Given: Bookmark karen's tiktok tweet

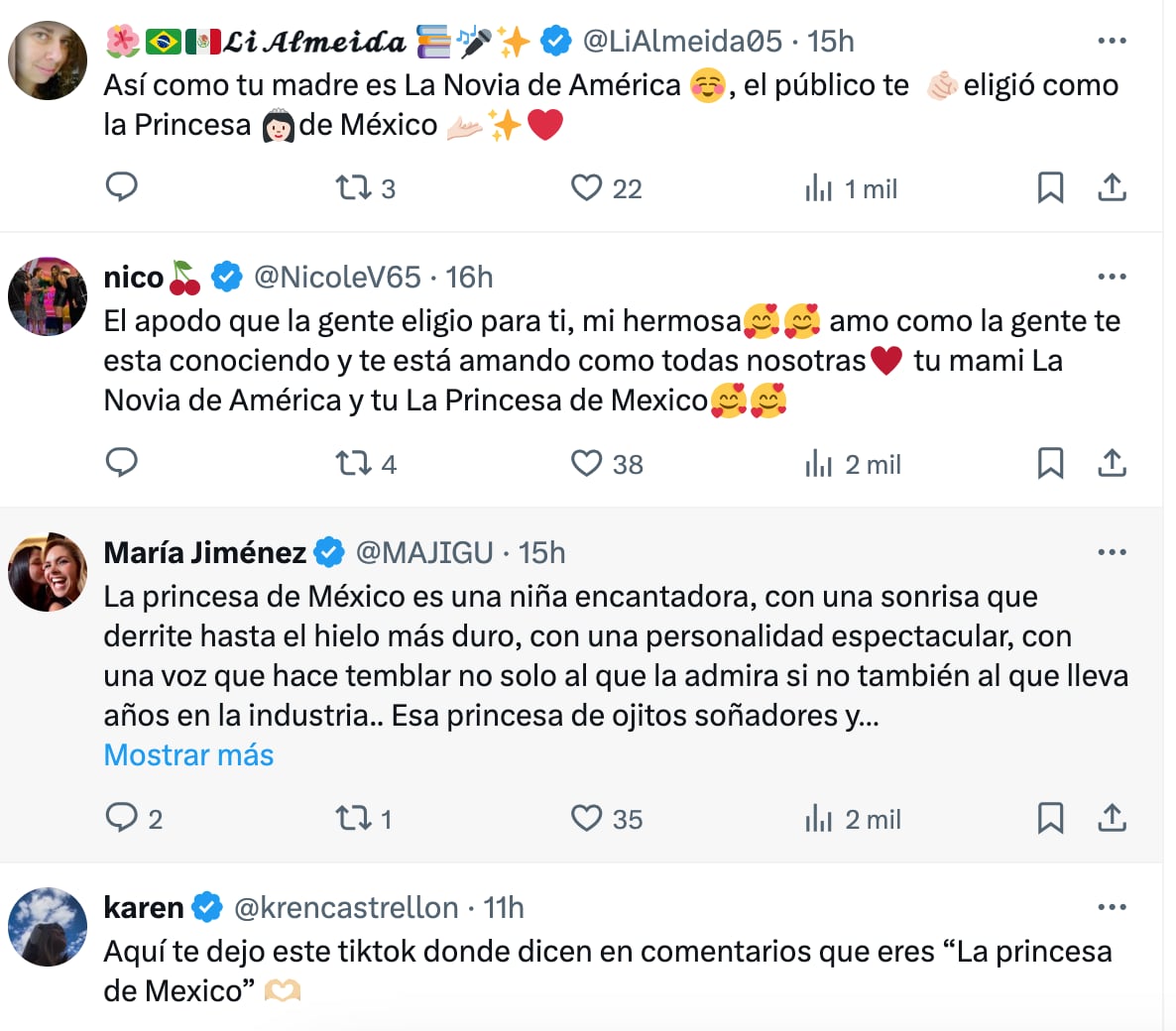Looking at the screenshot, I should [1051, 1026].
